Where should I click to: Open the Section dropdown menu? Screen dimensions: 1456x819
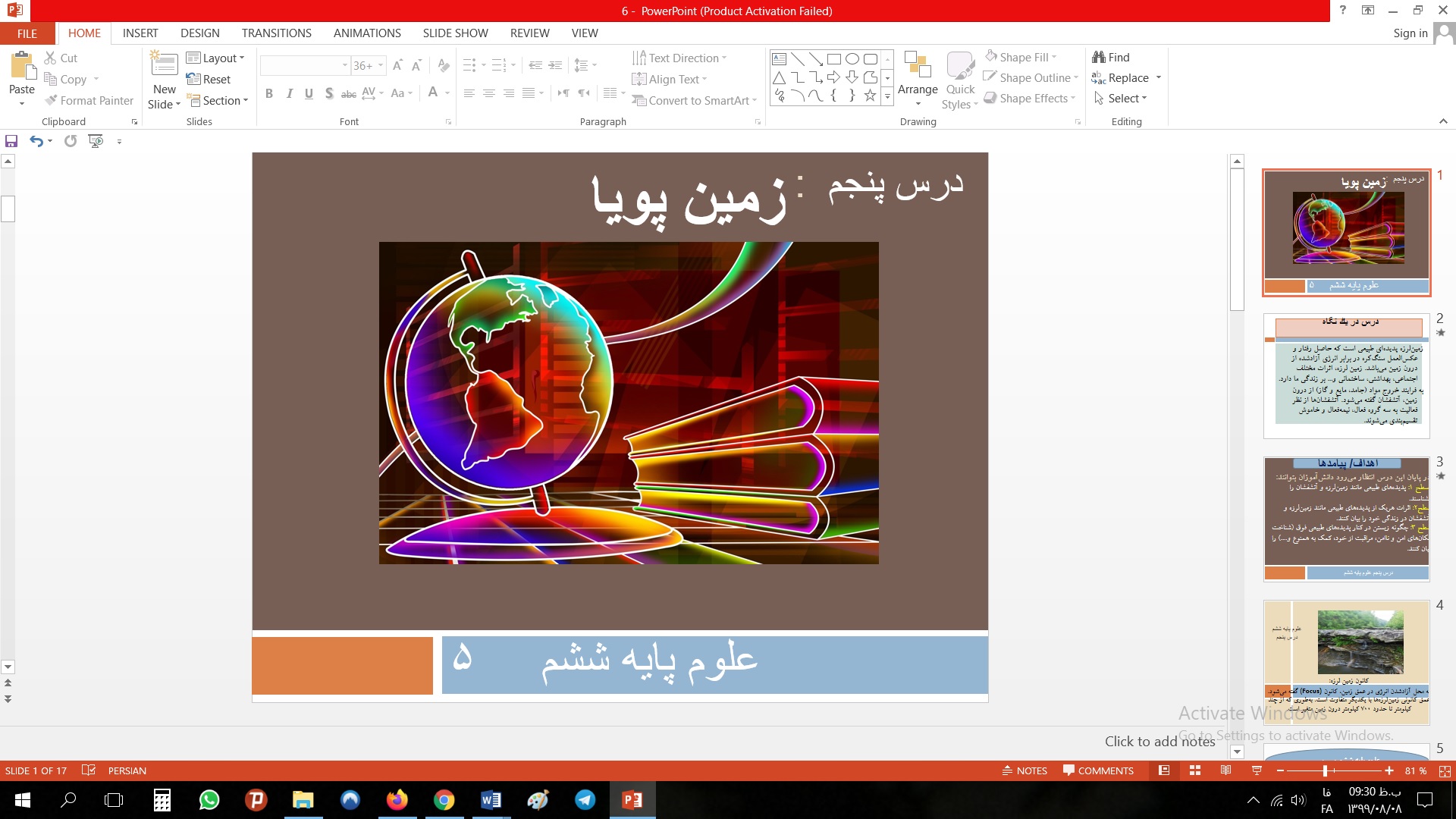[x=217, y=100]
